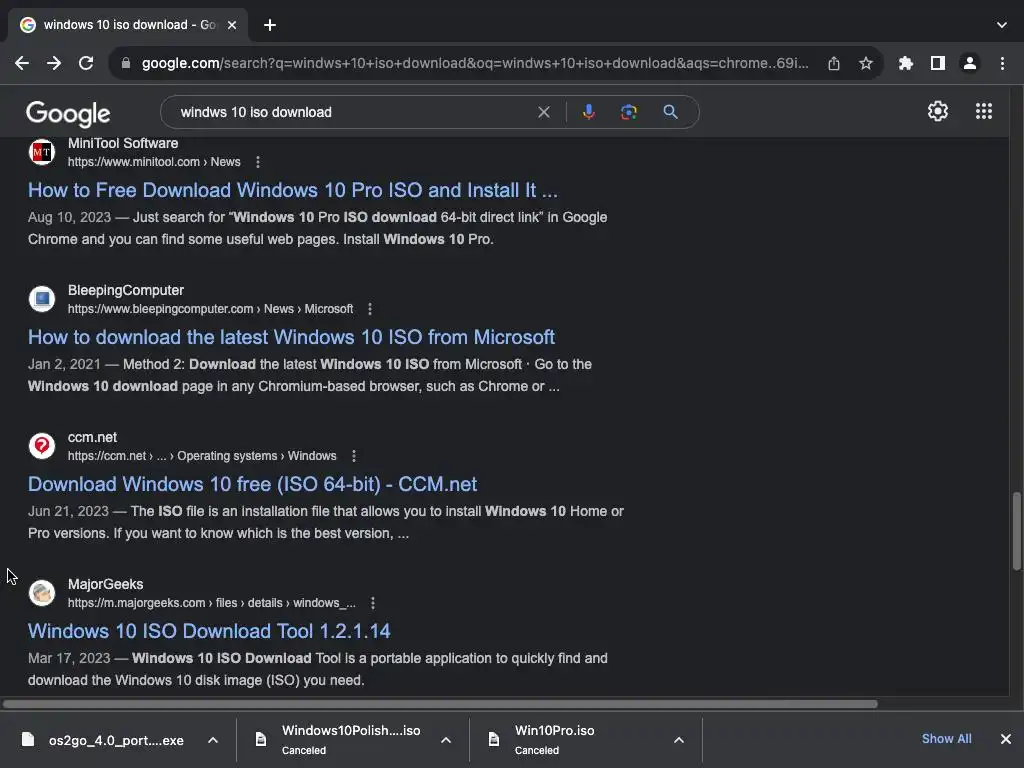Open 'How to Free Download Windows 10 Pro ISO' link
Viewport: 1024px width, 768px height.
[293, 190]
